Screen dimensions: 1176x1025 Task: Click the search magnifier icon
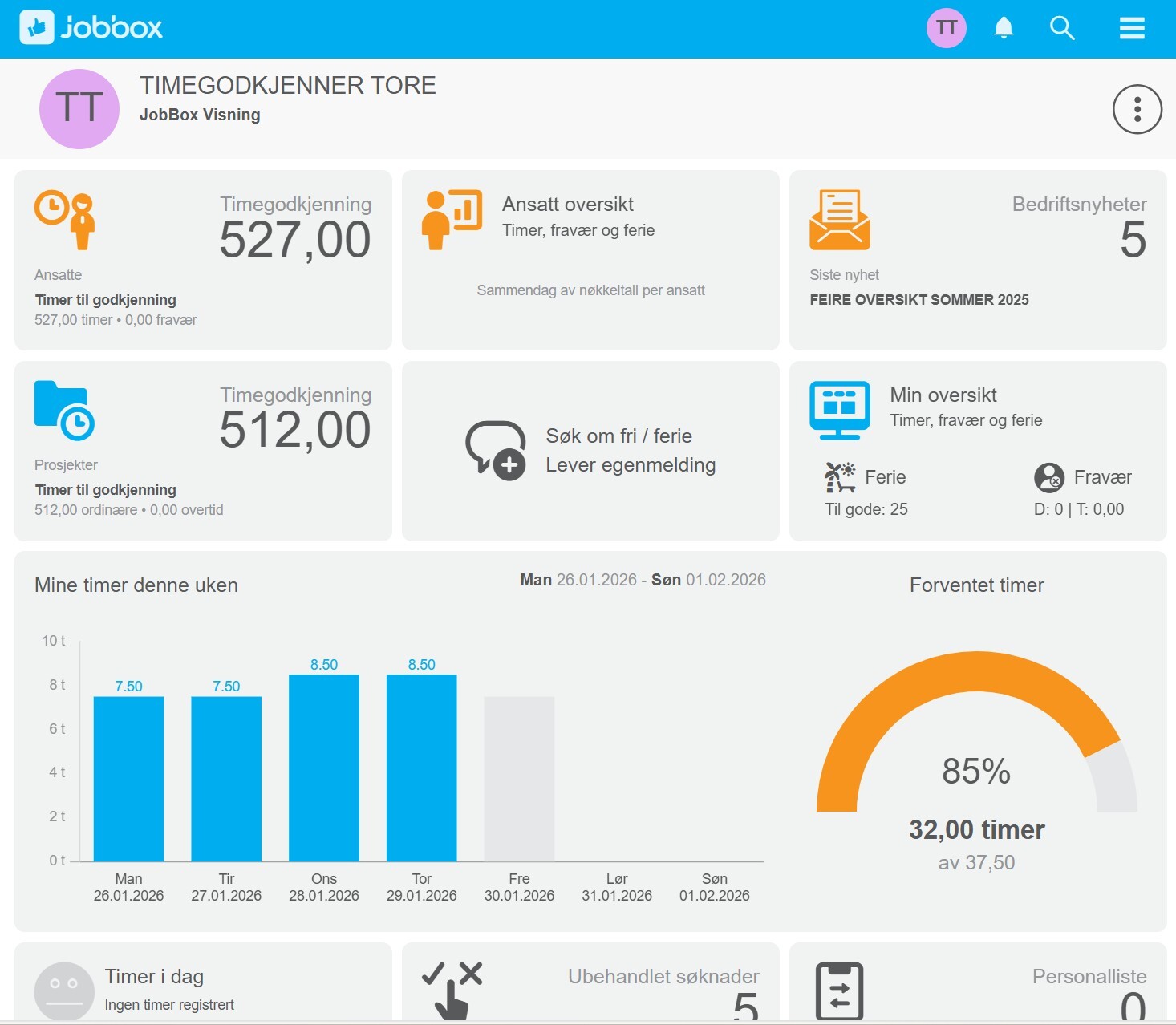[x=1062, y=28]
